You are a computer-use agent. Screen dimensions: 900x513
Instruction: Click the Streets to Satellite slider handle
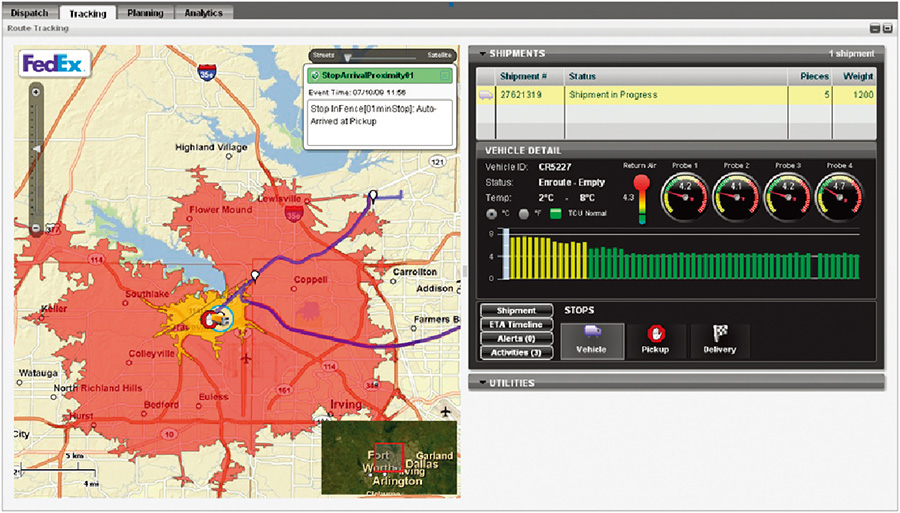[348, 58]
